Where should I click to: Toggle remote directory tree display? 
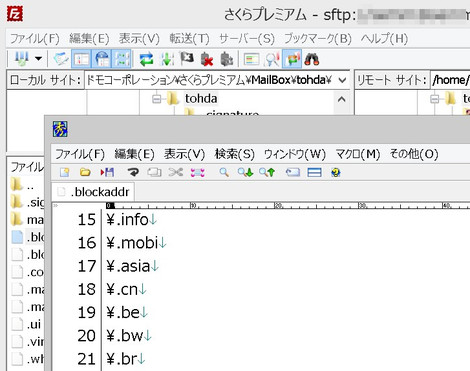pos(102,59)
